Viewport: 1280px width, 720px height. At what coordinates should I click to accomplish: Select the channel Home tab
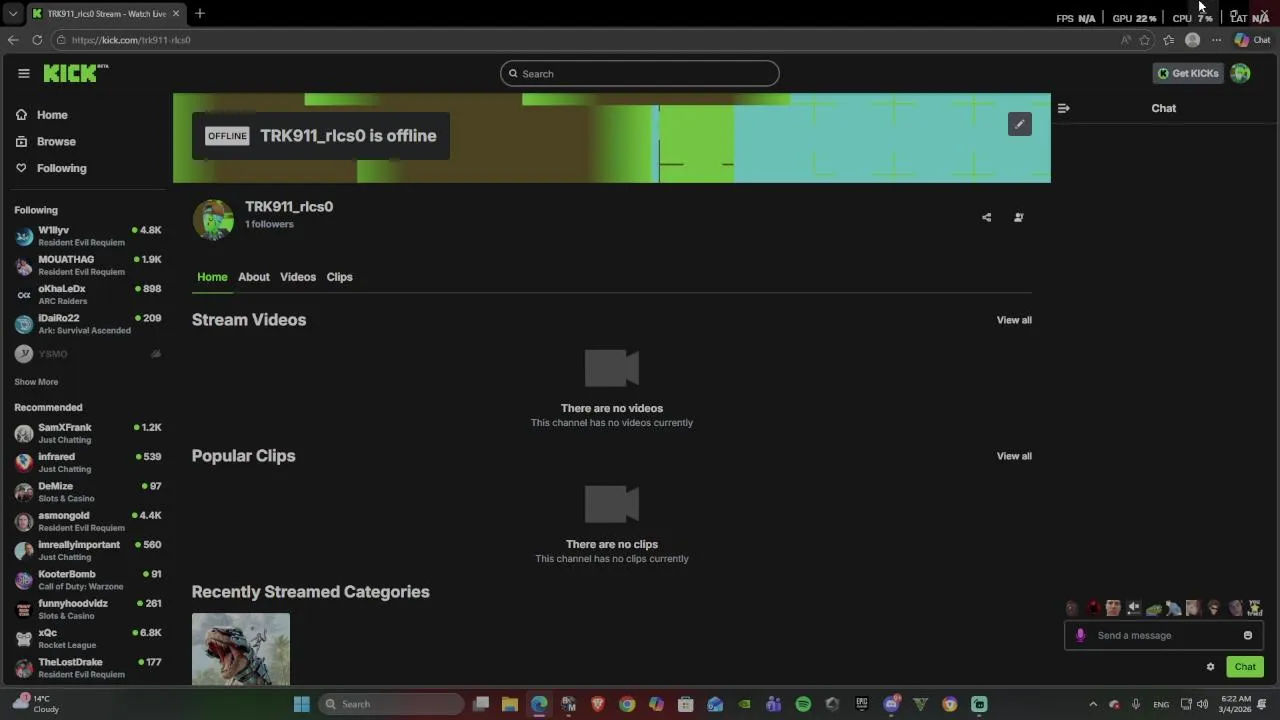(212, 277)
